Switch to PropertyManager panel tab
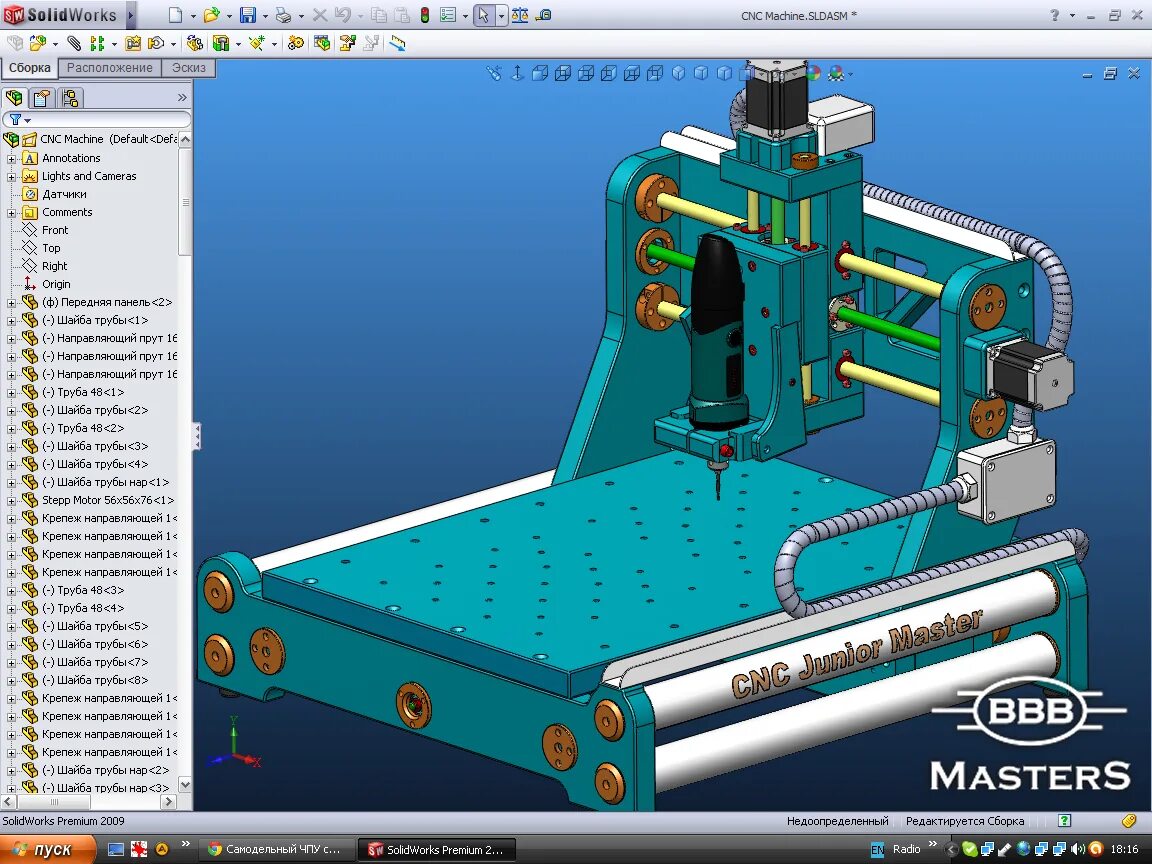Image resolution: width=1152 pixels, height=864 pixels. tap(42, 97)
